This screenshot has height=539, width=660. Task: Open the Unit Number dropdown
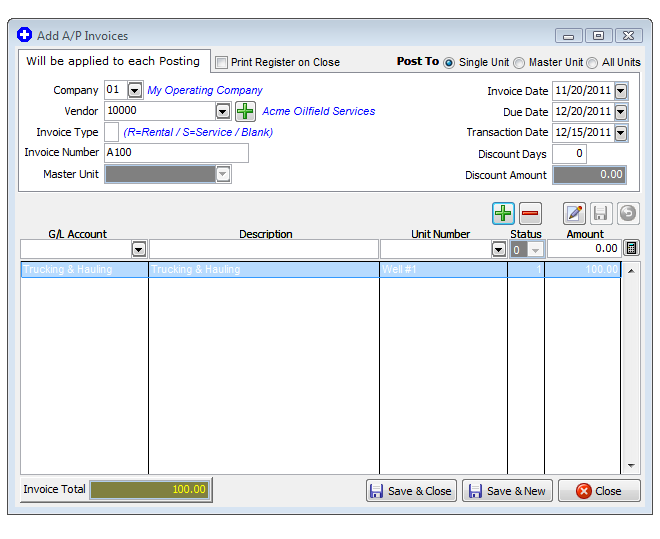(498, 249)
